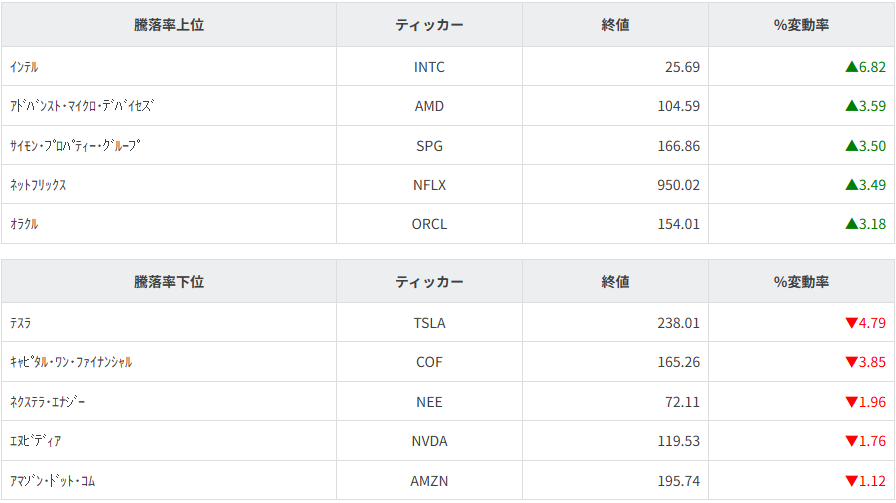The width and height of the screenshot is (896, 503).
Task: Open the ネットフリックス stock page
Action: point(38,185)
